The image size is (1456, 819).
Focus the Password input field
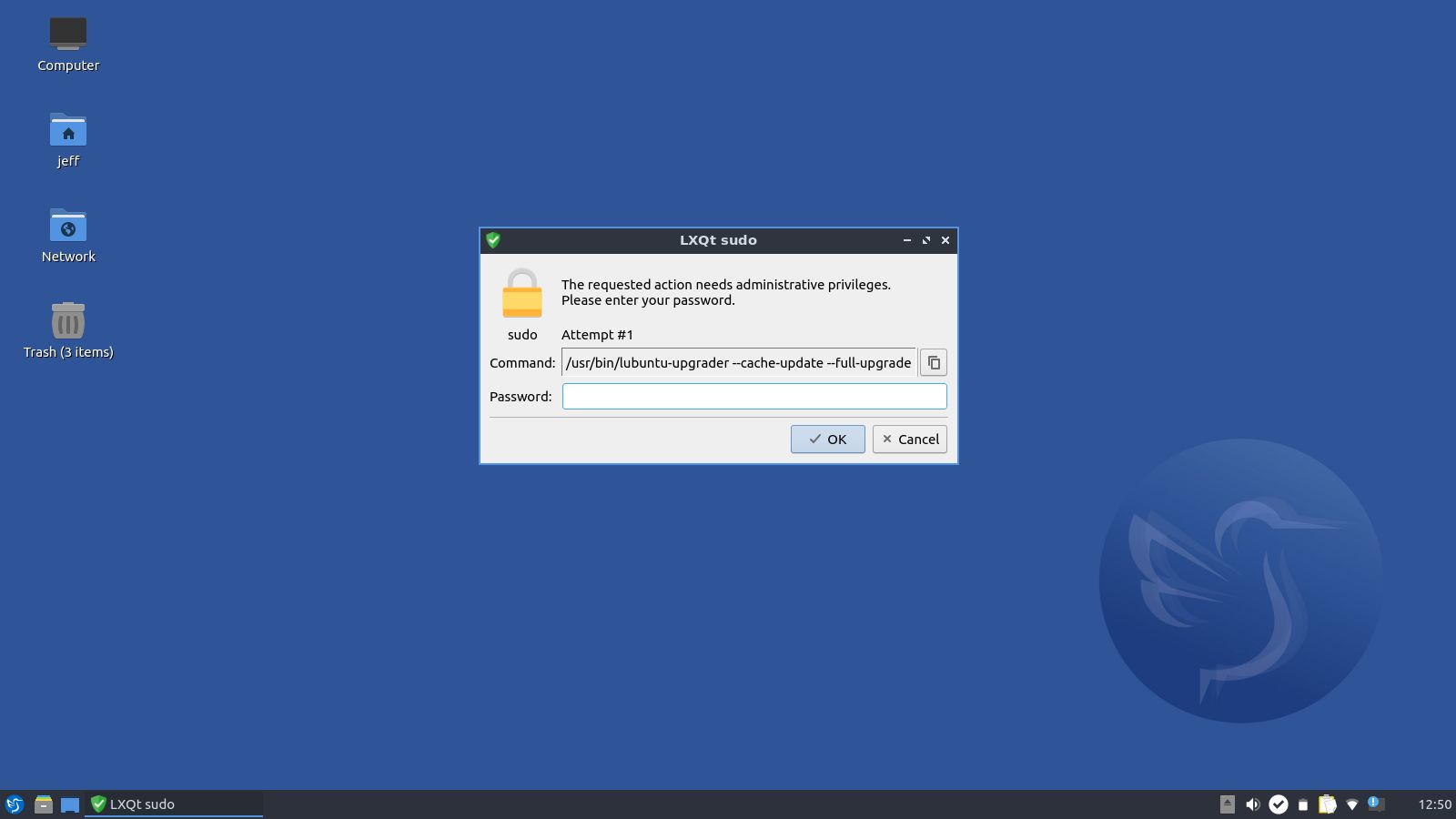(x=754, y=396)
